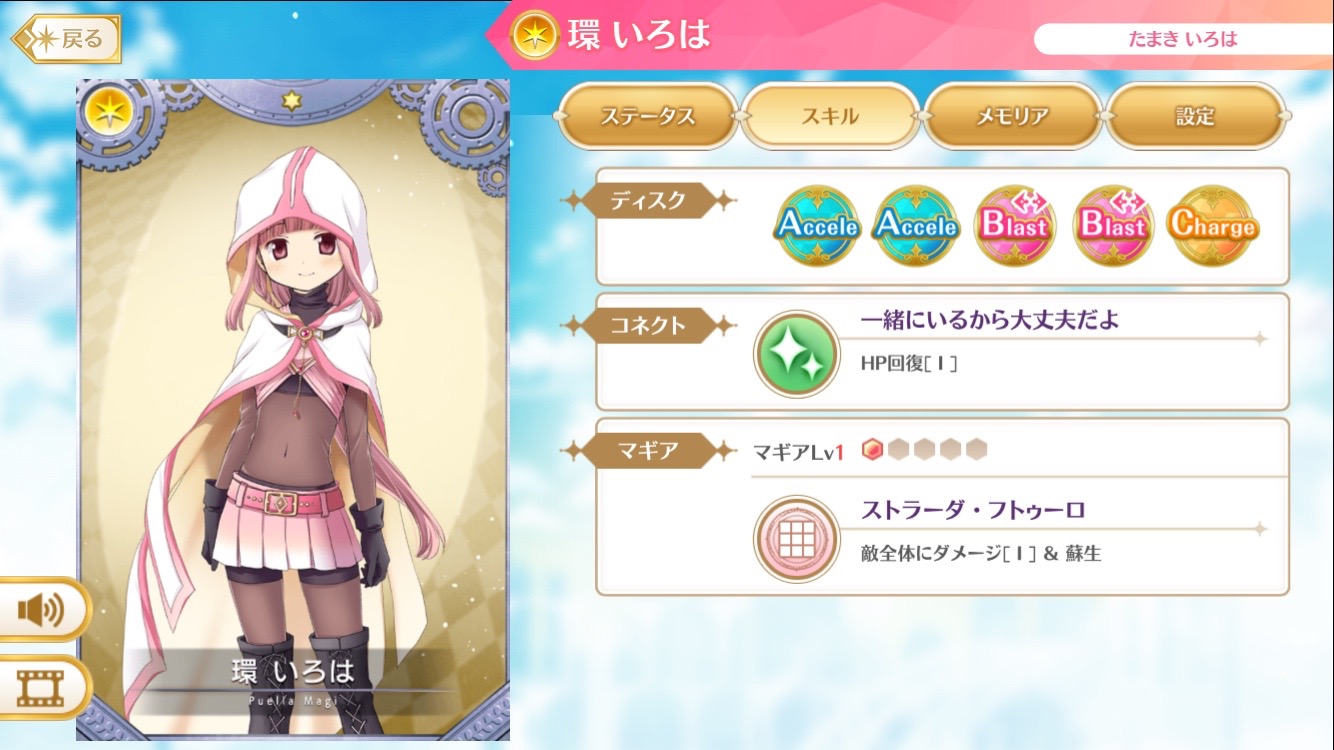Select the second Blast disc icon

pyautogui.click(x=1114, y=226)
